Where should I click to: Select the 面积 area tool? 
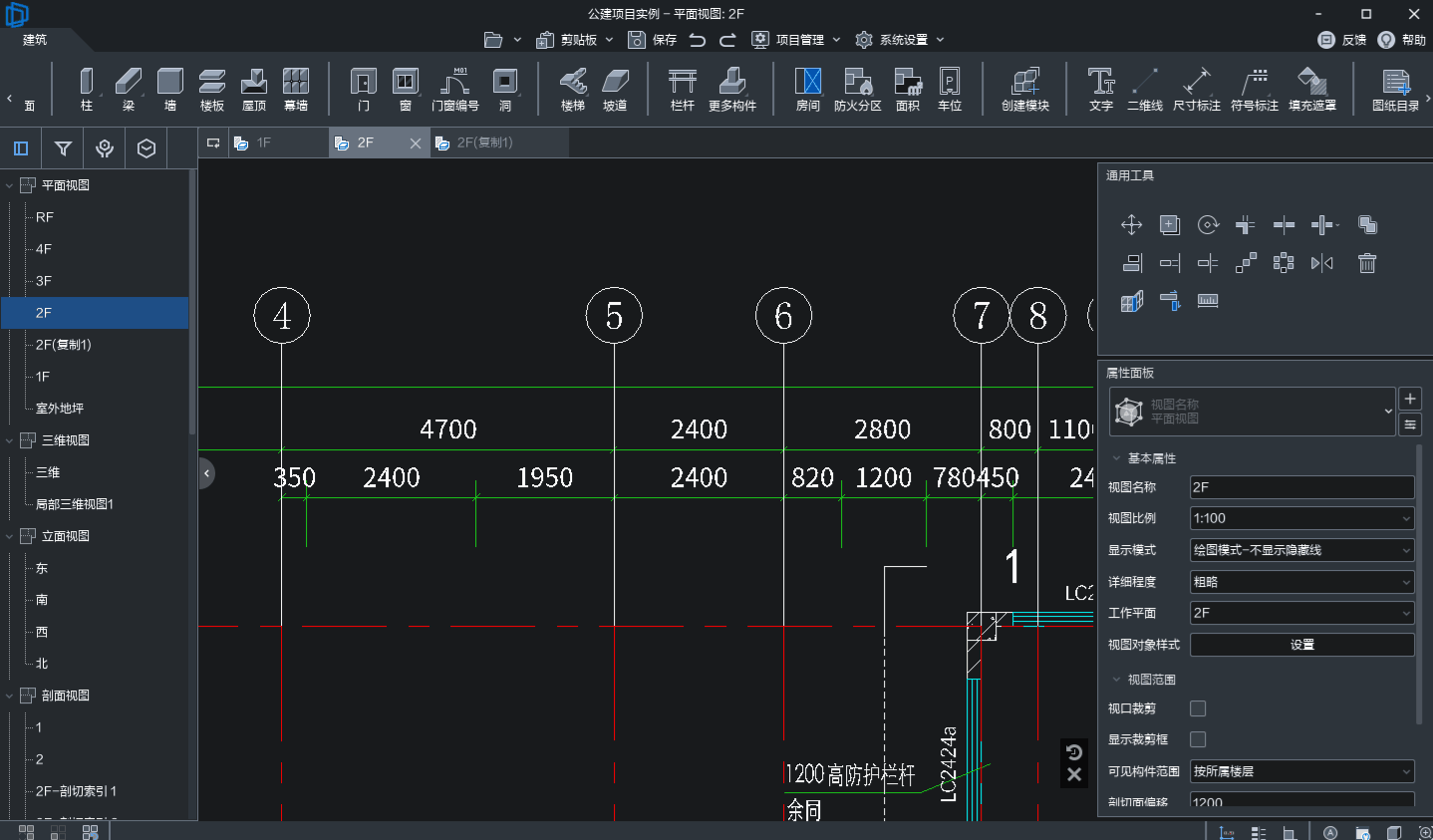click(x=908, y=90)
